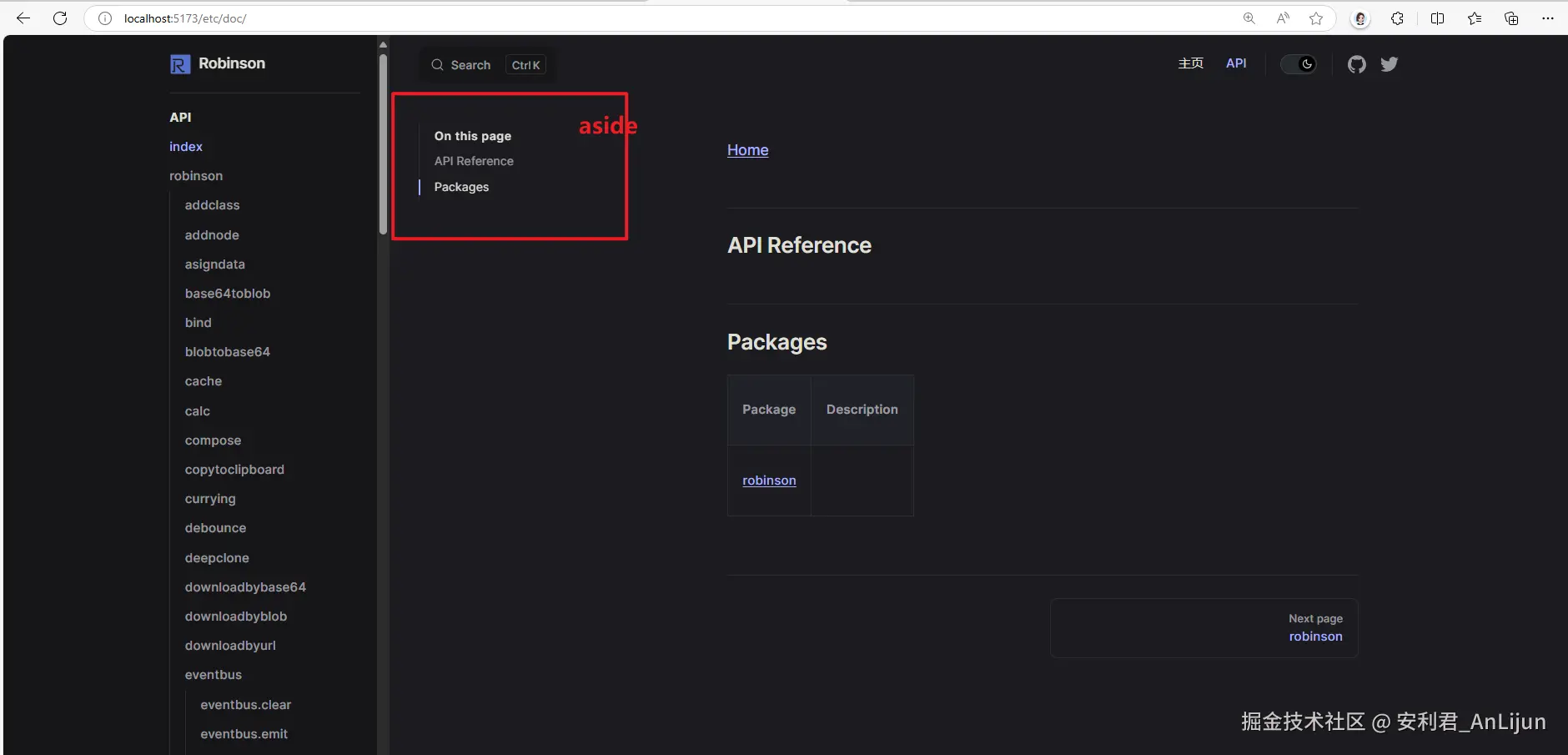1568x755 pixels.
Task: Open the deepclone sidebar entry
Action: click(x=217, y=558)
